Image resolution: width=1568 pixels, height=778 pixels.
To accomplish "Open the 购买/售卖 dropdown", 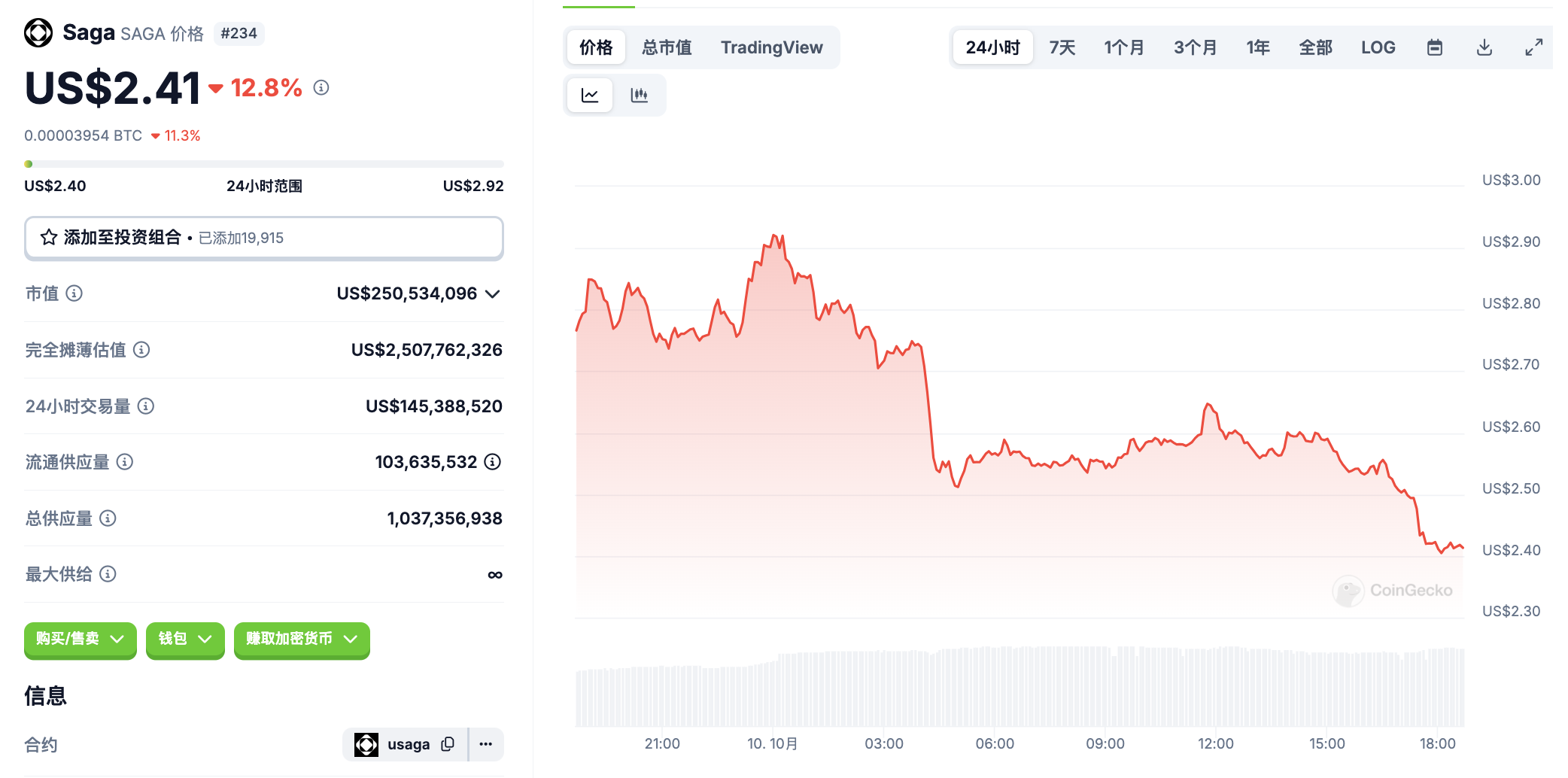I will click(80, 639).
